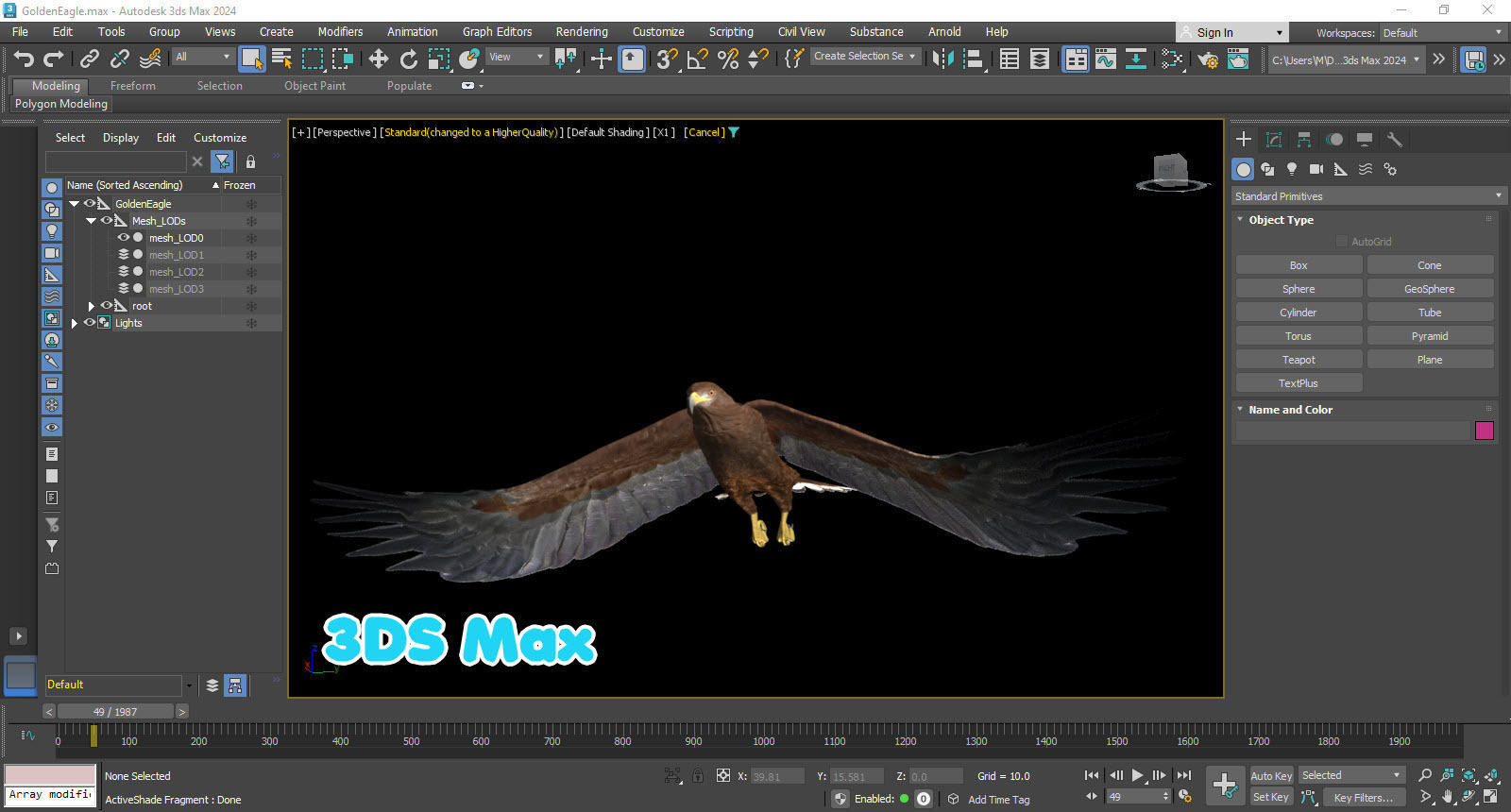This screenshot has width=1511, height=812.
Task: Click the Redo arrow icon
Action: (54, 59)
